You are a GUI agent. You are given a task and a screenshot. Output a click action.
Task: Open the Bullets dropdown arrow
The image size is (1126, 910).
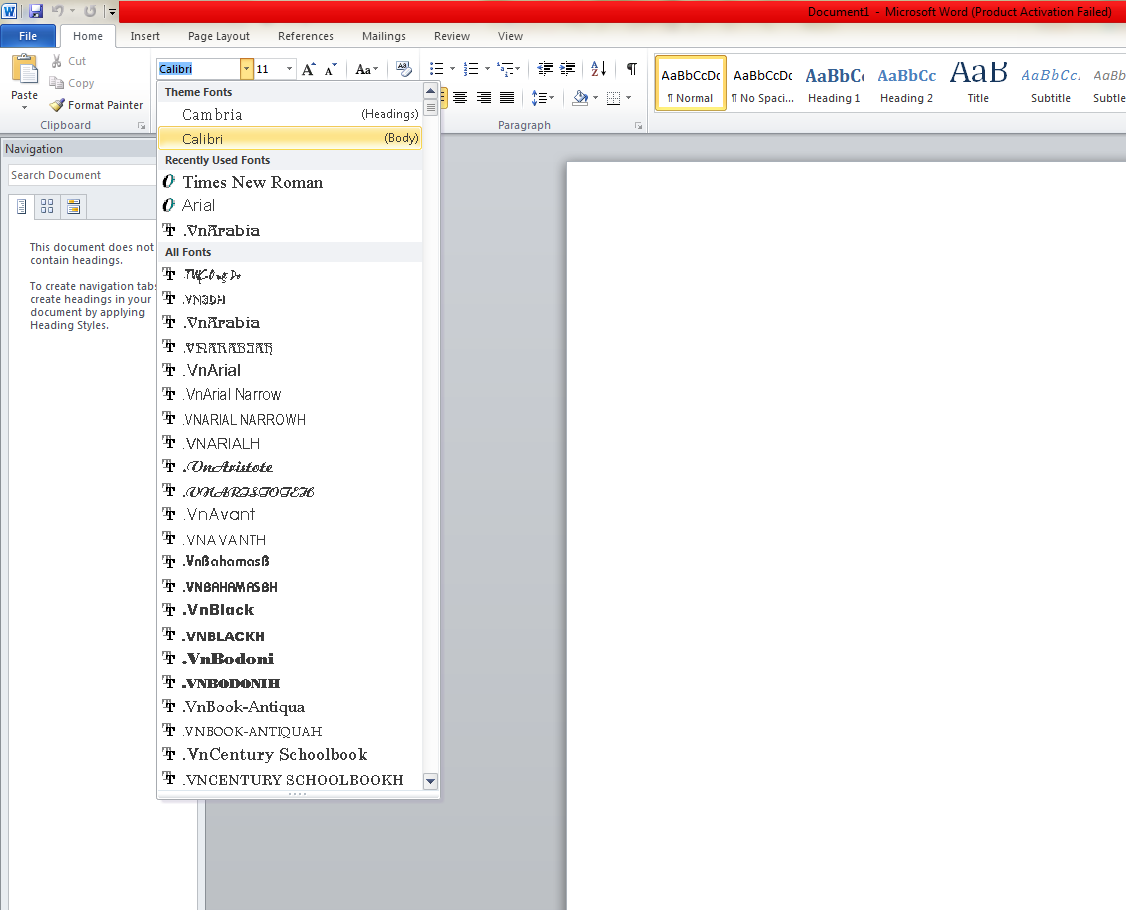tap(452, 69)
